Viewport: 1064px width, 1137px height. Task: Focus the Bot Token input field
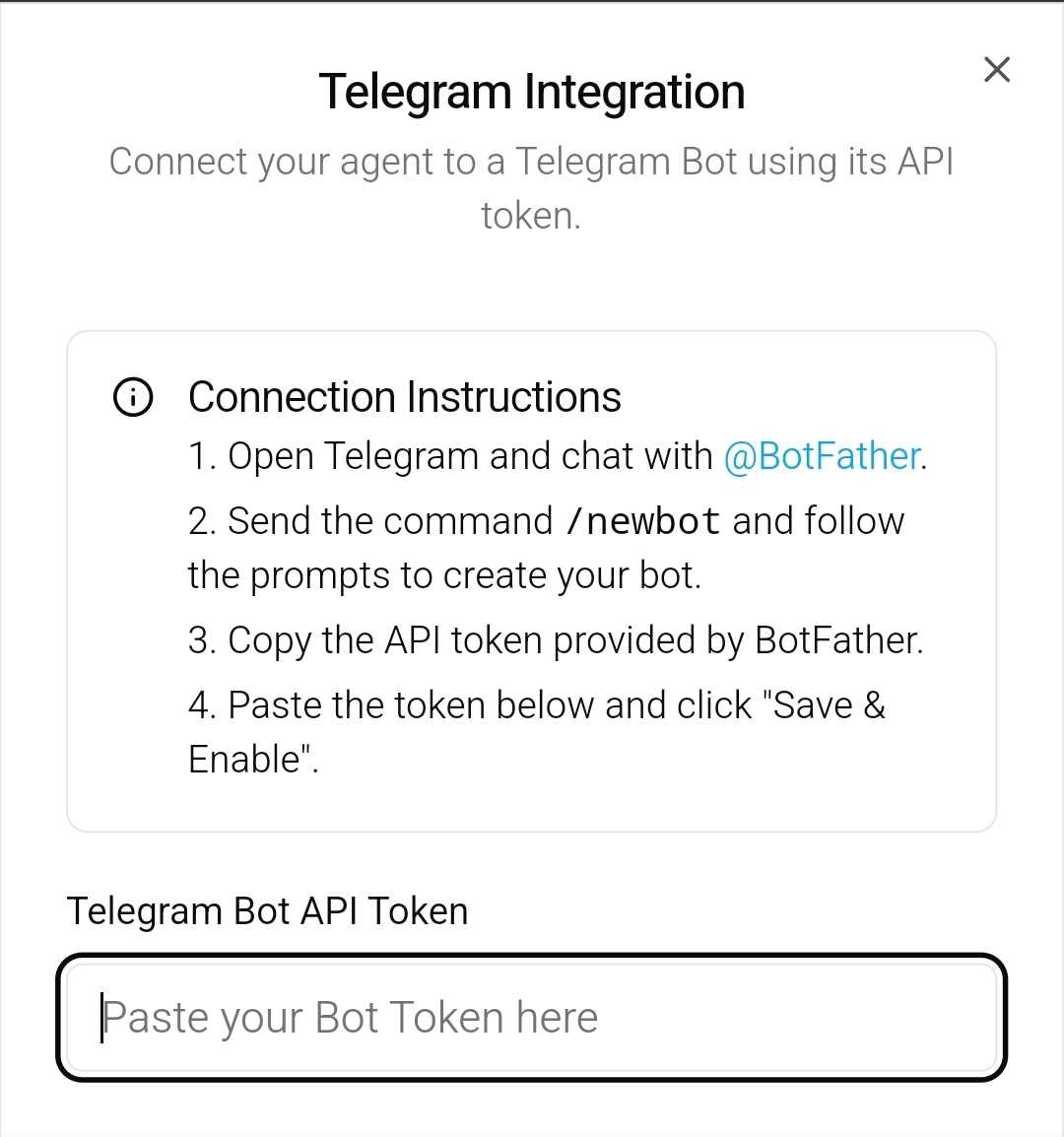coord(532,1018)
